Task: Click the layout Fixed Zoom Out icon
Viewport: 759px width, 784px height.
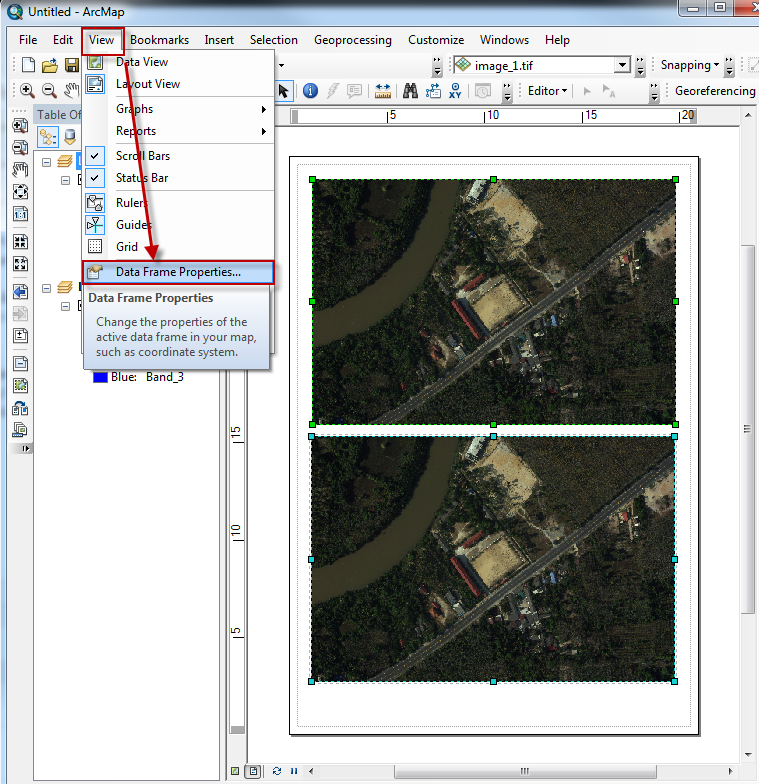Action: [20, 264]
